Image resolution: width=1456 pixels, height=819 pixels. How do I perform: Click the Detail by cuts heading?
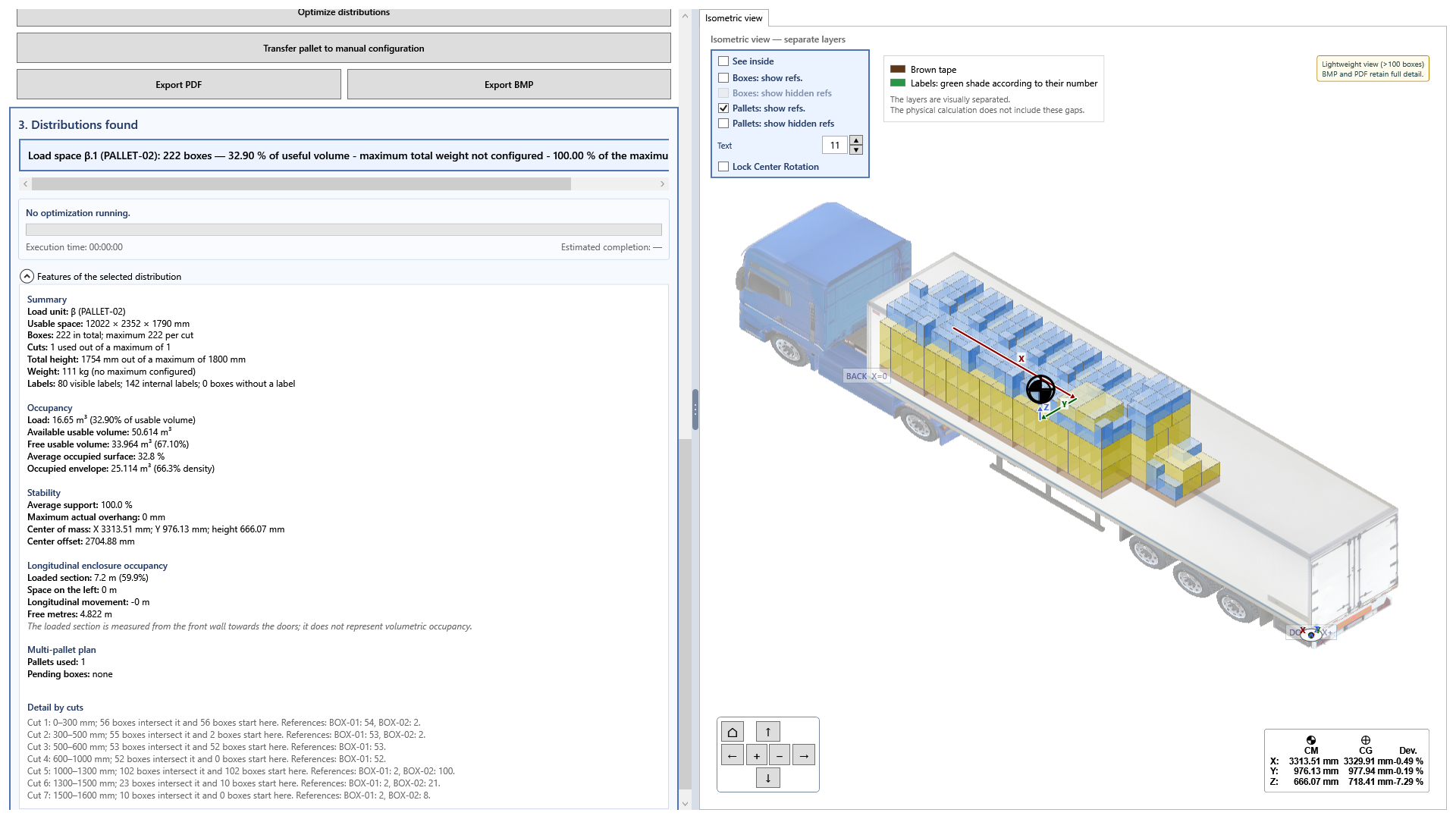tap(55, 708)
